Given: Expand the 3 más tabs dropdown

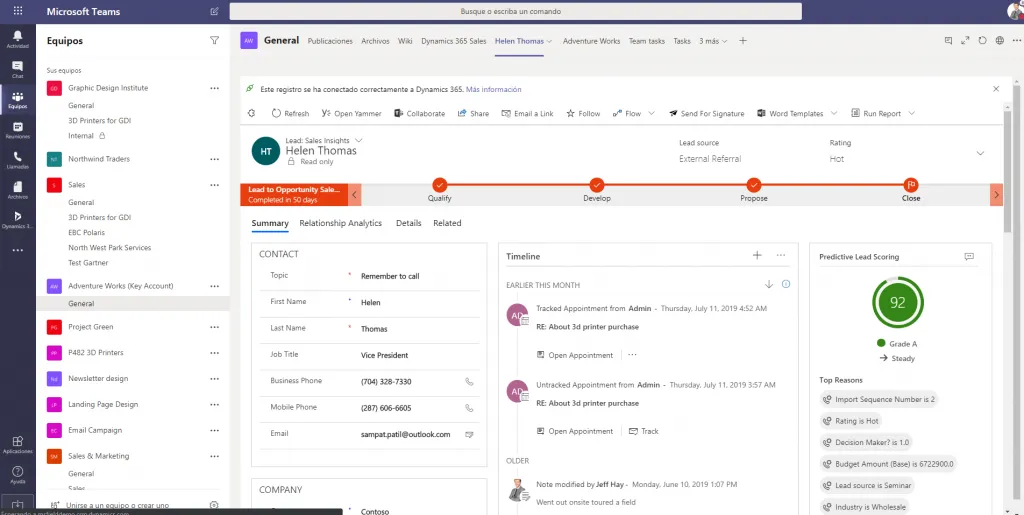Looking at the screenshot, I should 713,40.
